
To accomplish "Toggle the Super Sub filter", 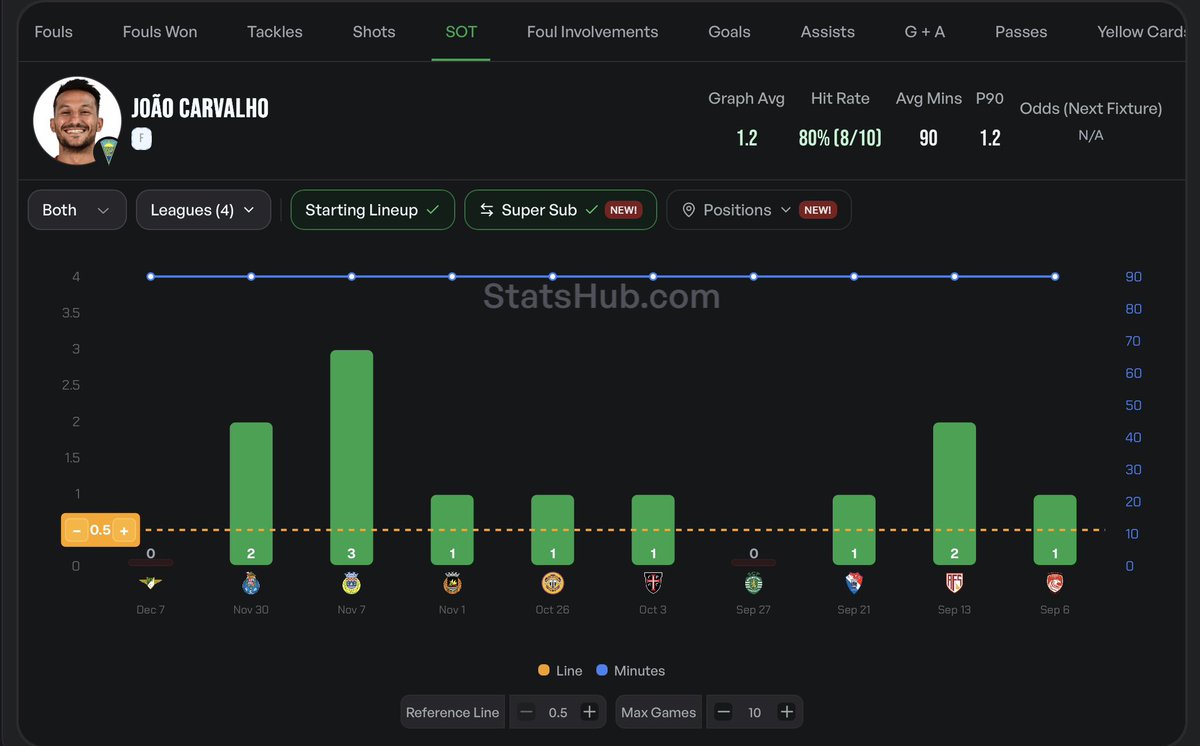I will (561, 210).
